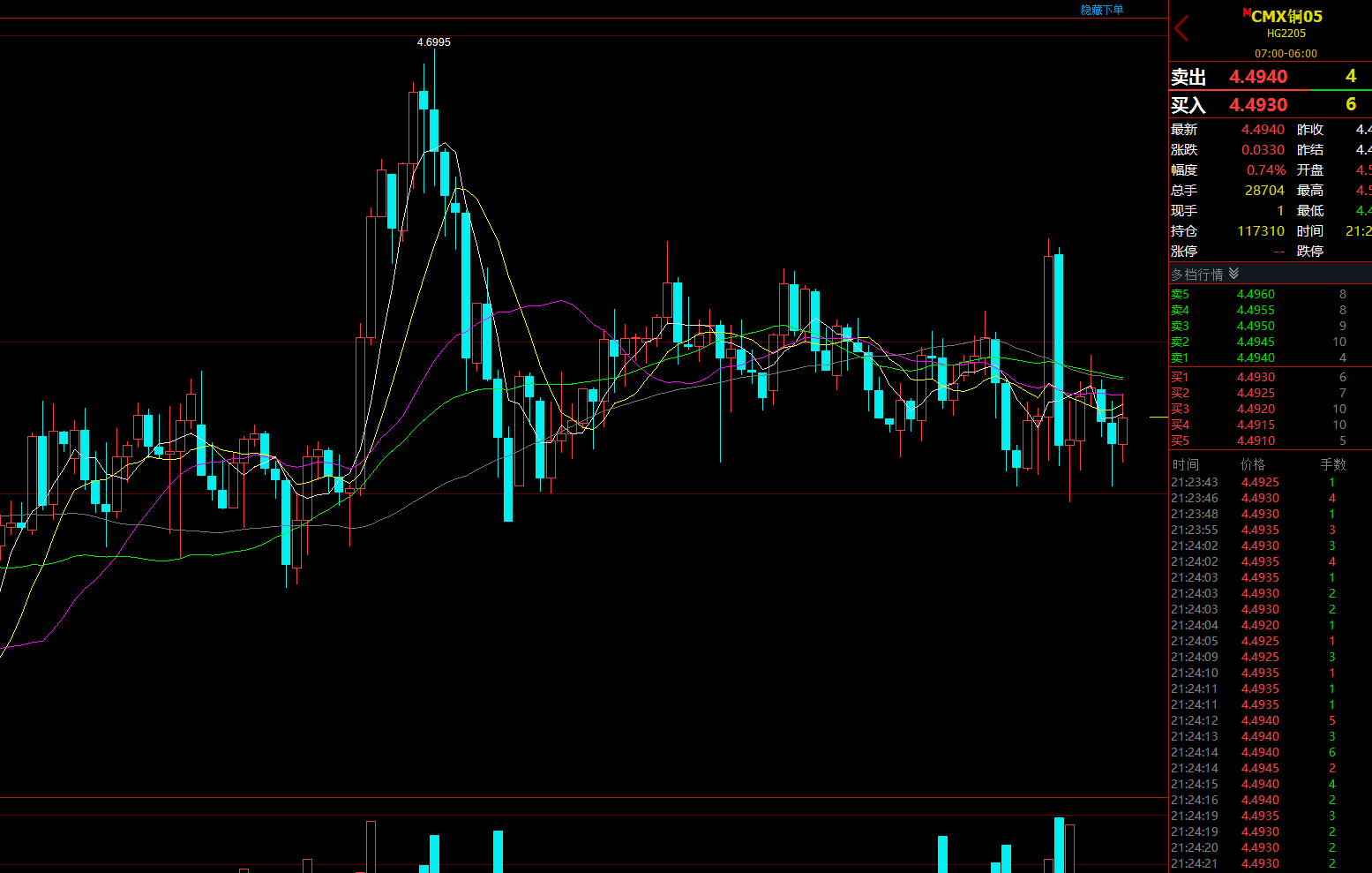Select the 买2 row at 4.4925

coord(1271,394)
